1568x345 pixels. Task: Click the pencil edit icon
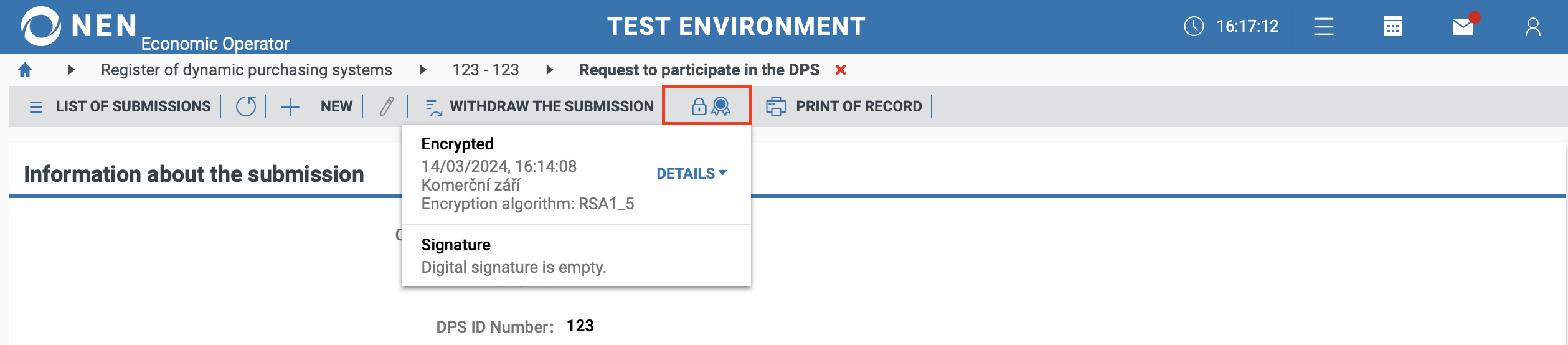click(x=387, y=106)
